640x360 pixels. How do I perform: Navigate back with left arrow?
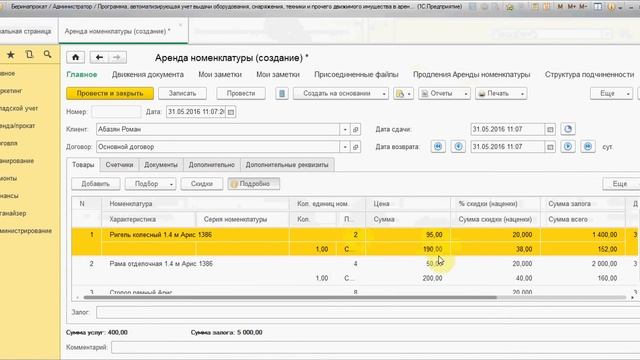point(99,57)
